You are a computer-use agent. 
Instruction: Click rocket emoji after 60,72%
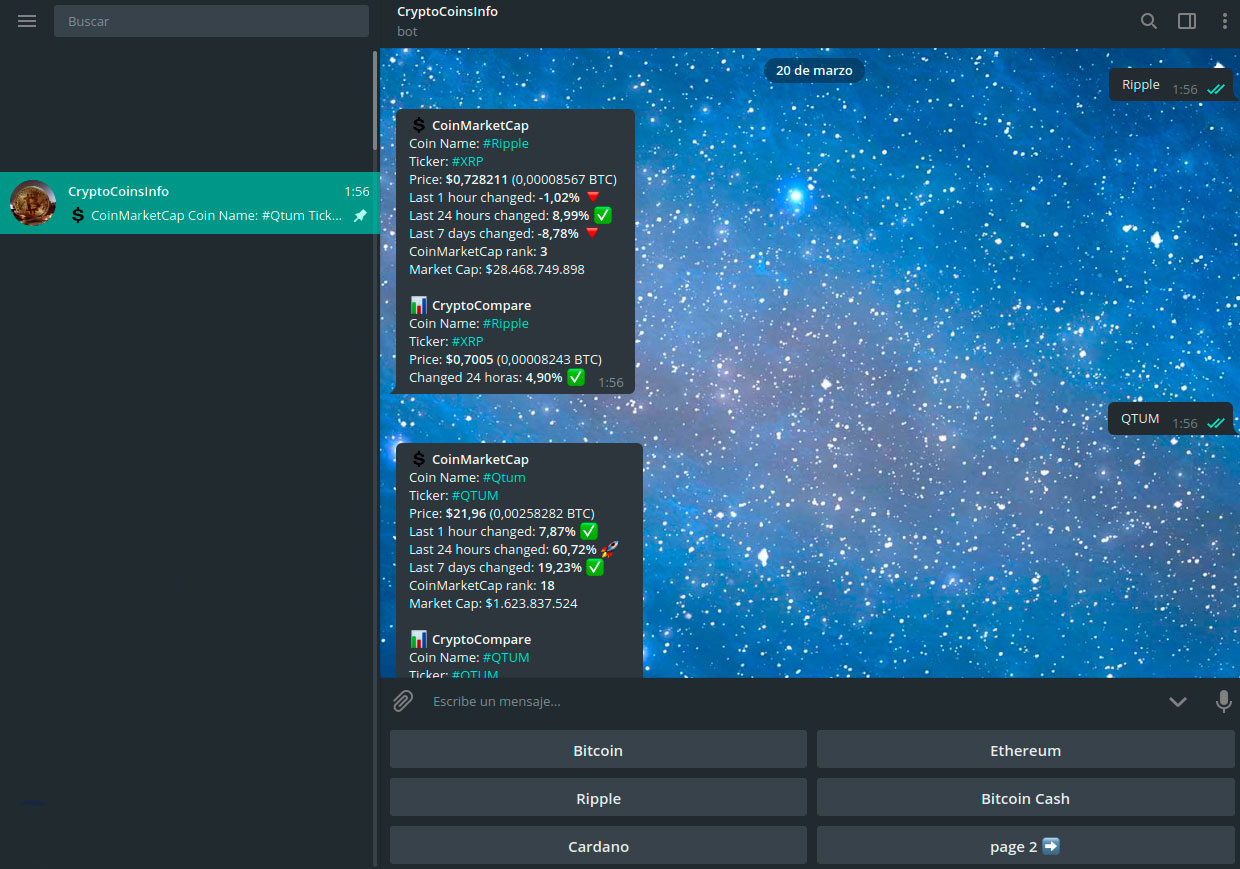[609, 550]
